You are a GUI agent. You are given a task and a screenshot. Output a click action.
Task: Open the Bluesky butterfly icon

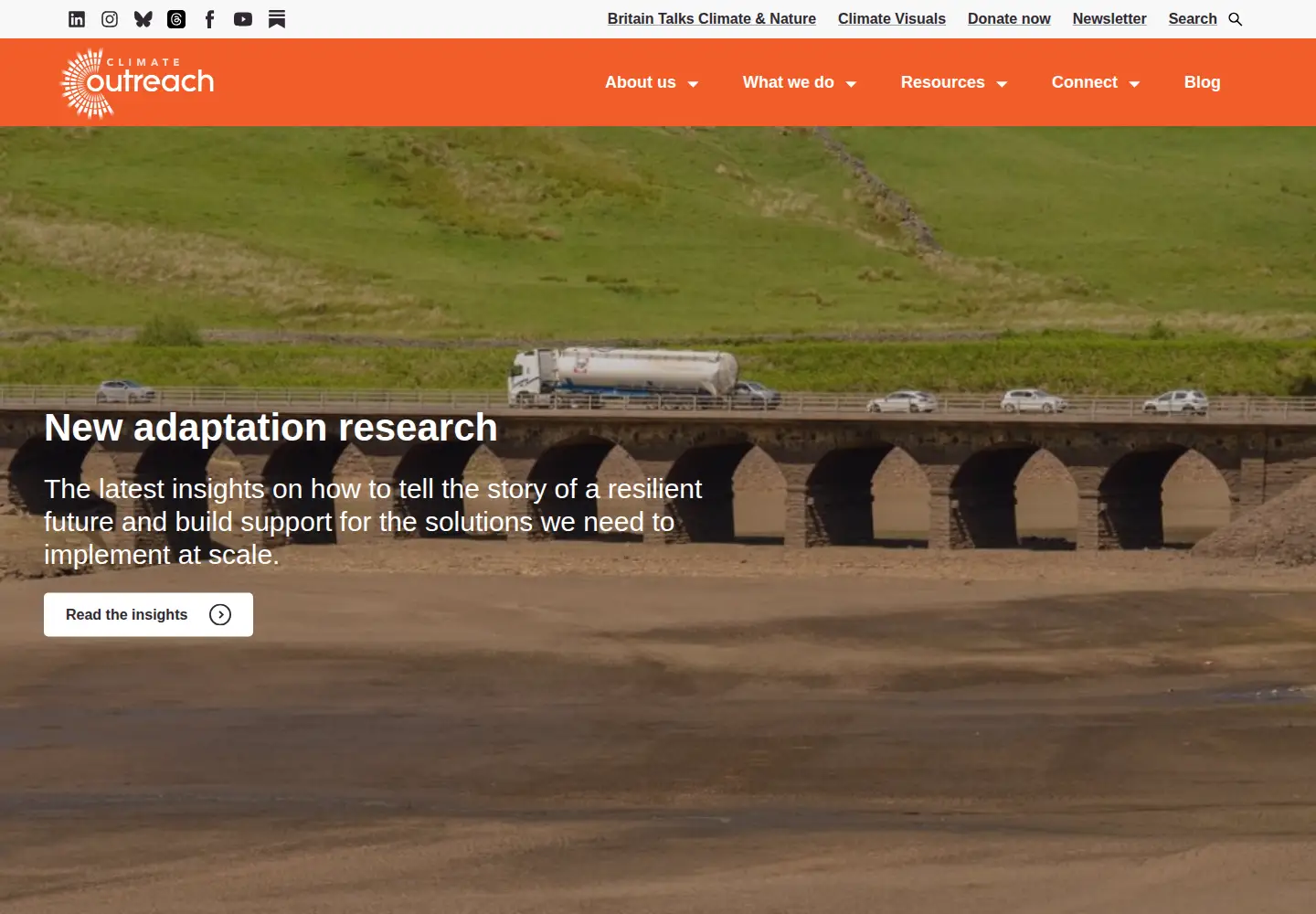(x=143, y=19)
